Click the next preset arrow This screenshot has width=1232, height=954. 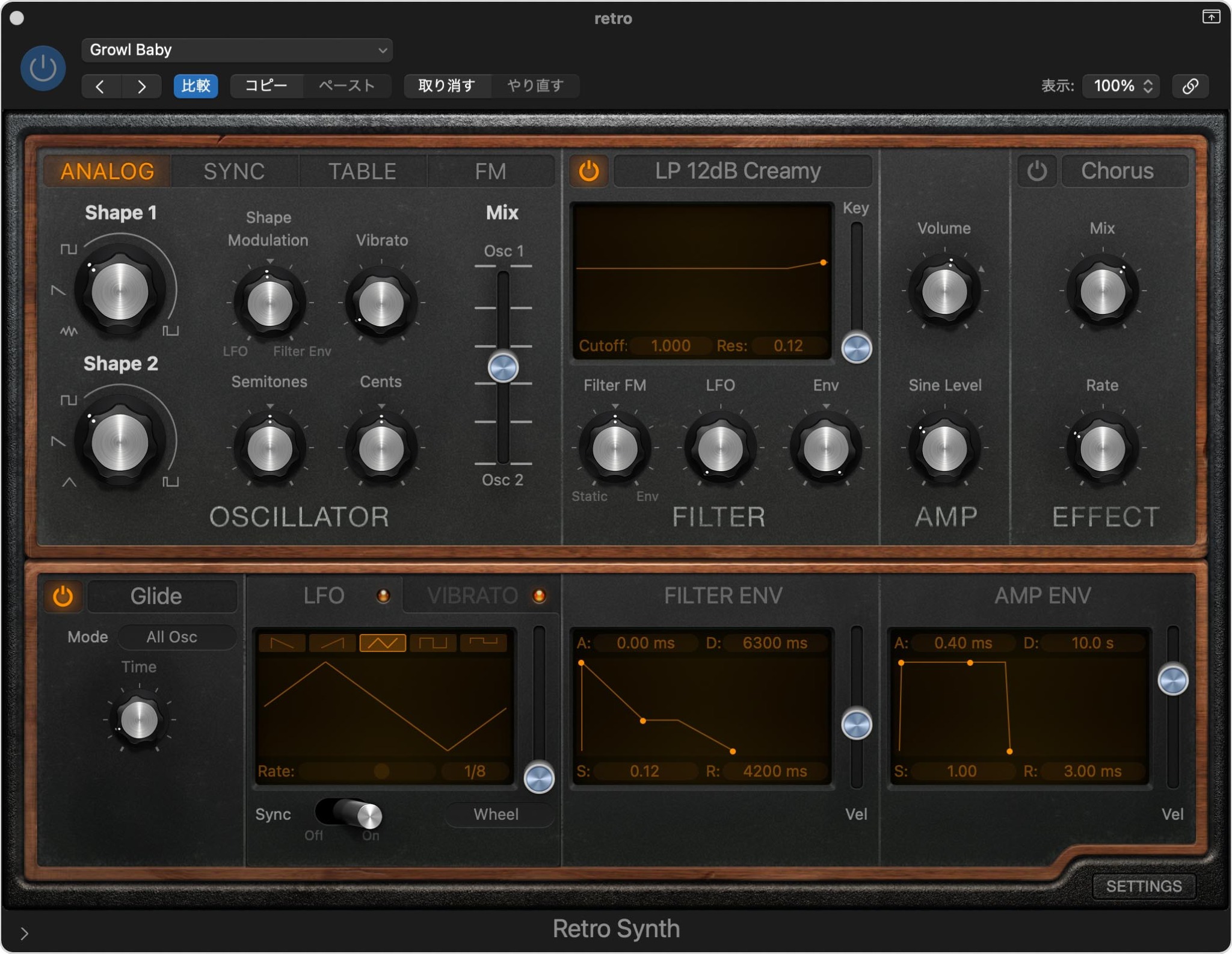141,86
